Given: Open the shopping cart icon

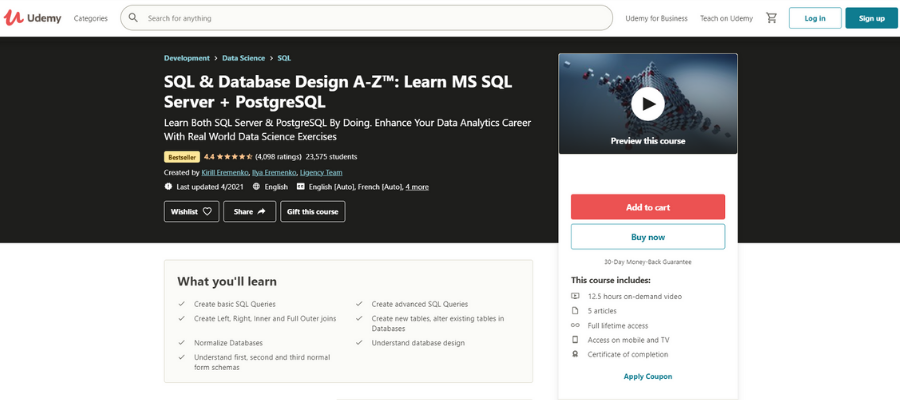Looking at the screenshot, I should pos(771,18).
